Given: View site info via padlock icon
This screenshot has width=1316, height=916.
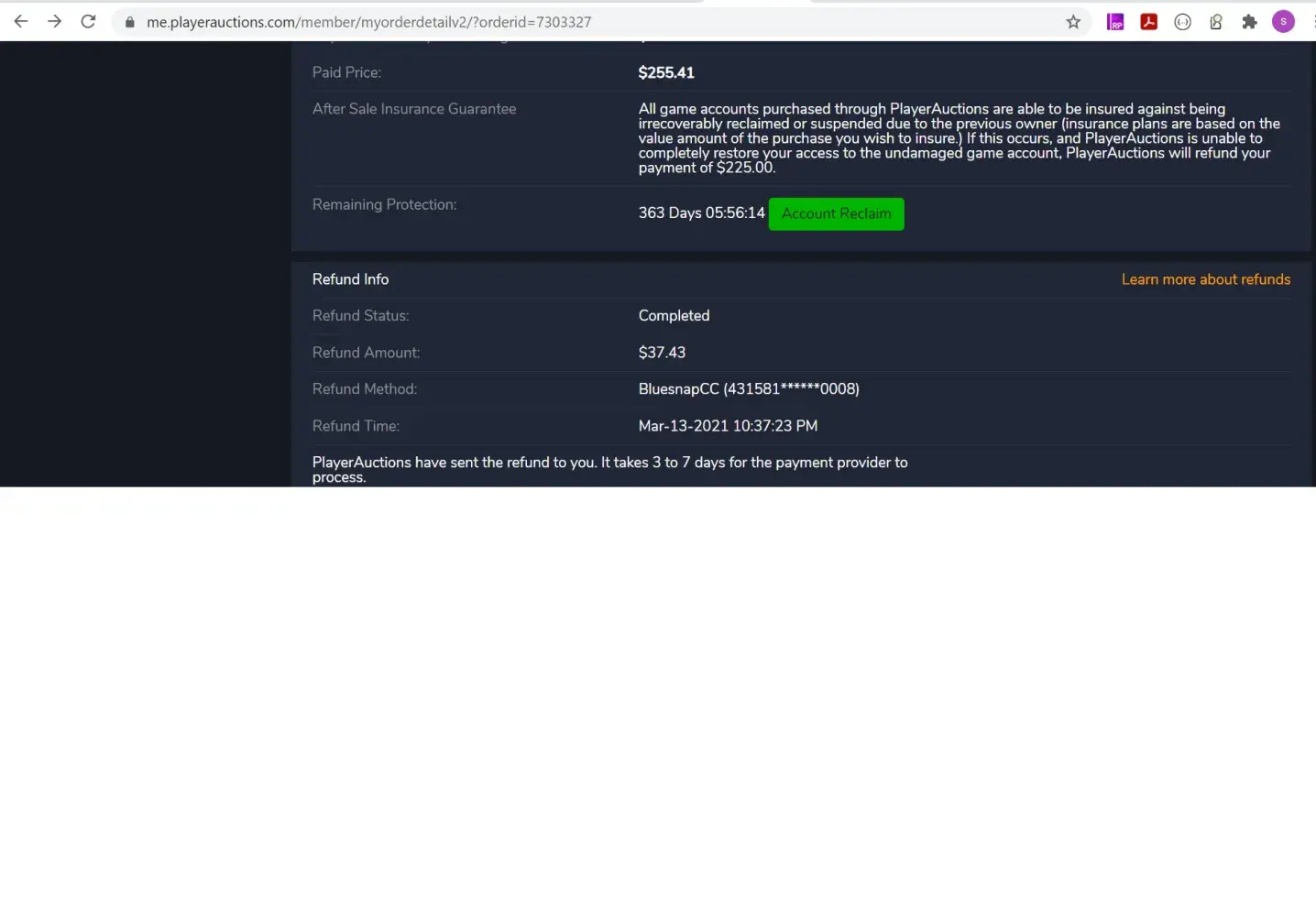Looking at the screenshot, I should coord(130,22).
